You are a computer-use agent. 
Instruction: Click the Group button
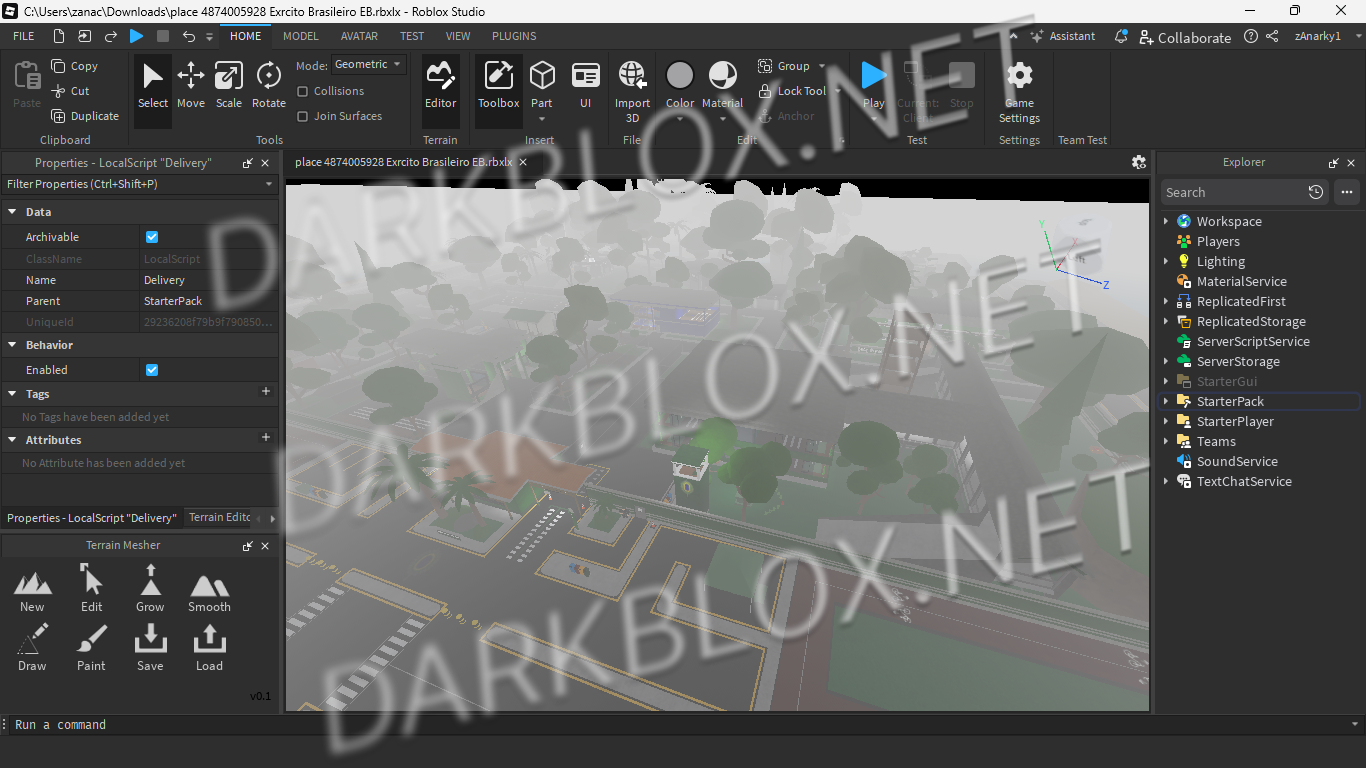click(x=784, y=66)
